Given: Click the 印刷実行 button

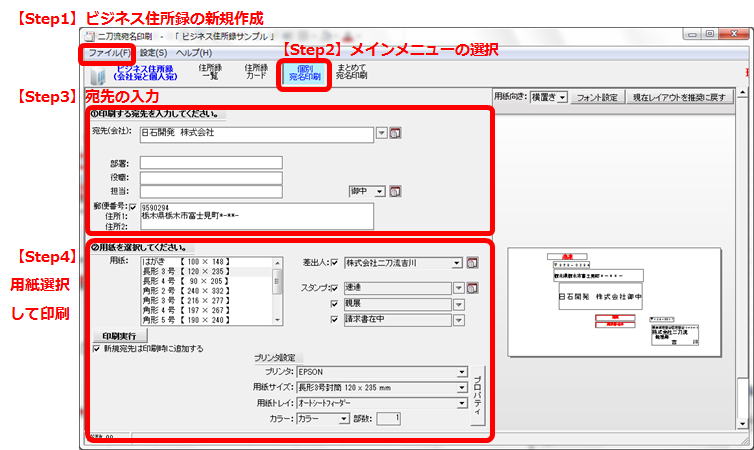Looking at the screenshot, I should [119, 336].
